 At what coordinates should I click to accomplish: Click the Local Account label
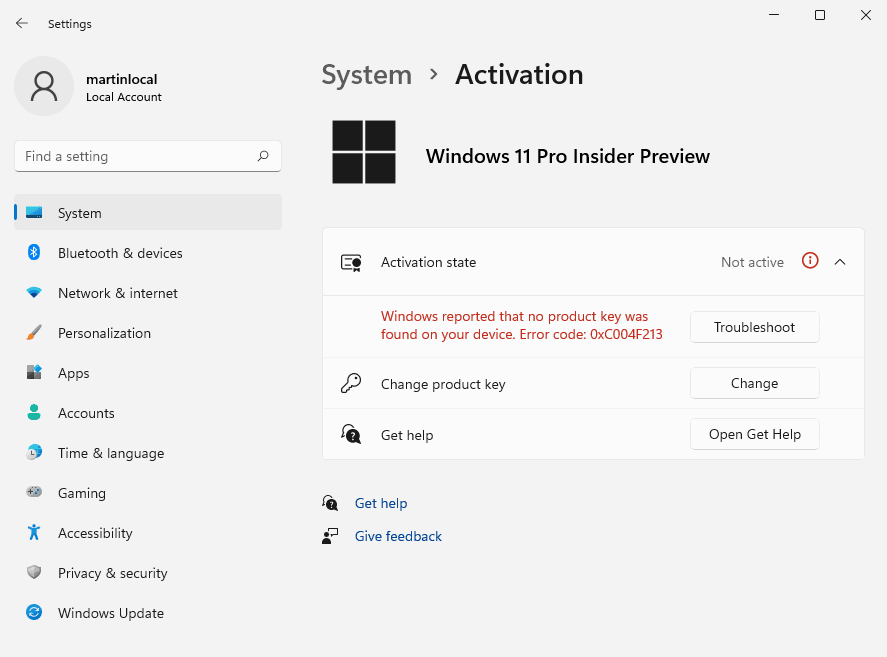(124, 97)
